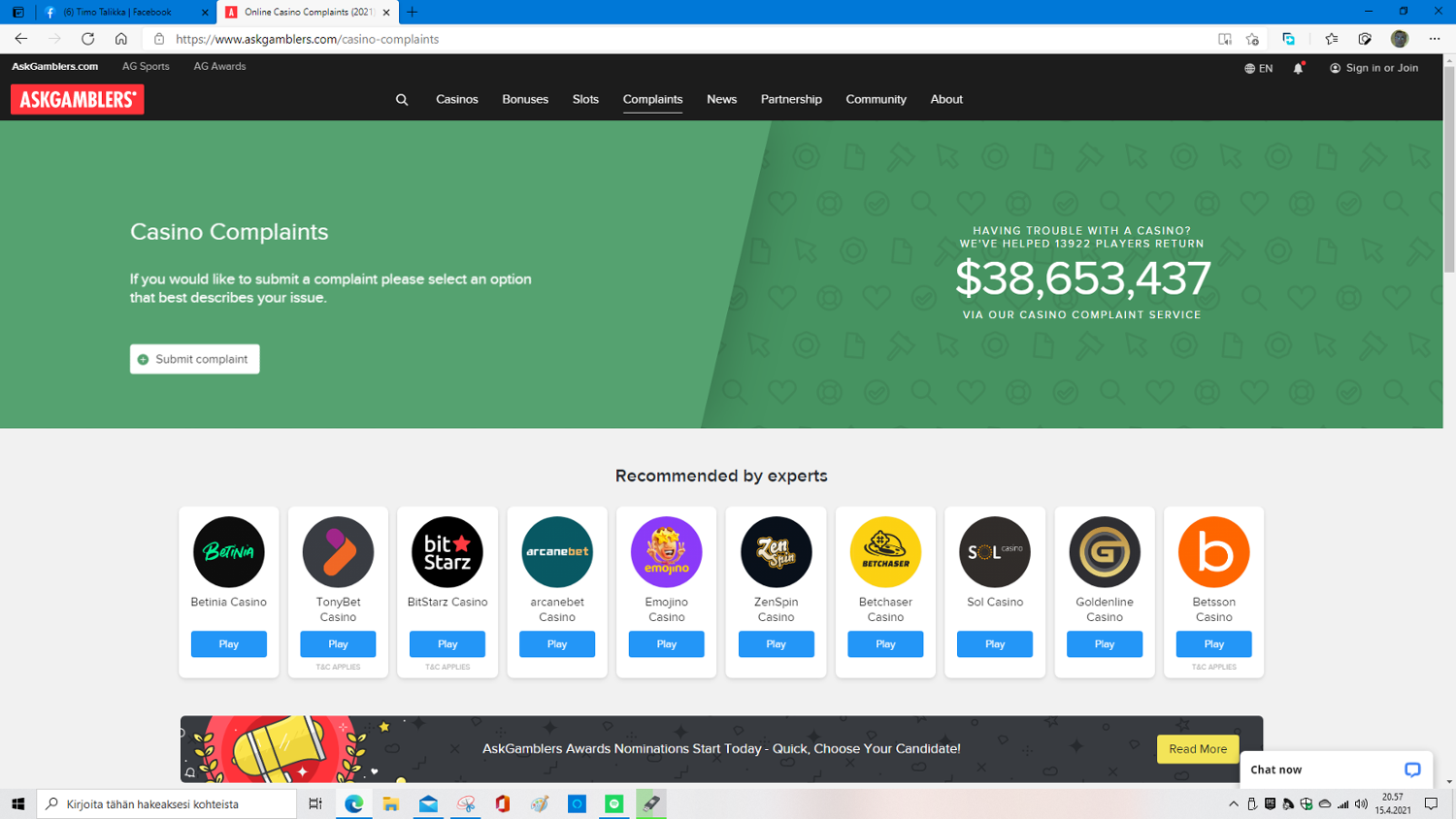Open the site search magnifier icon

[x=402, y=100]
